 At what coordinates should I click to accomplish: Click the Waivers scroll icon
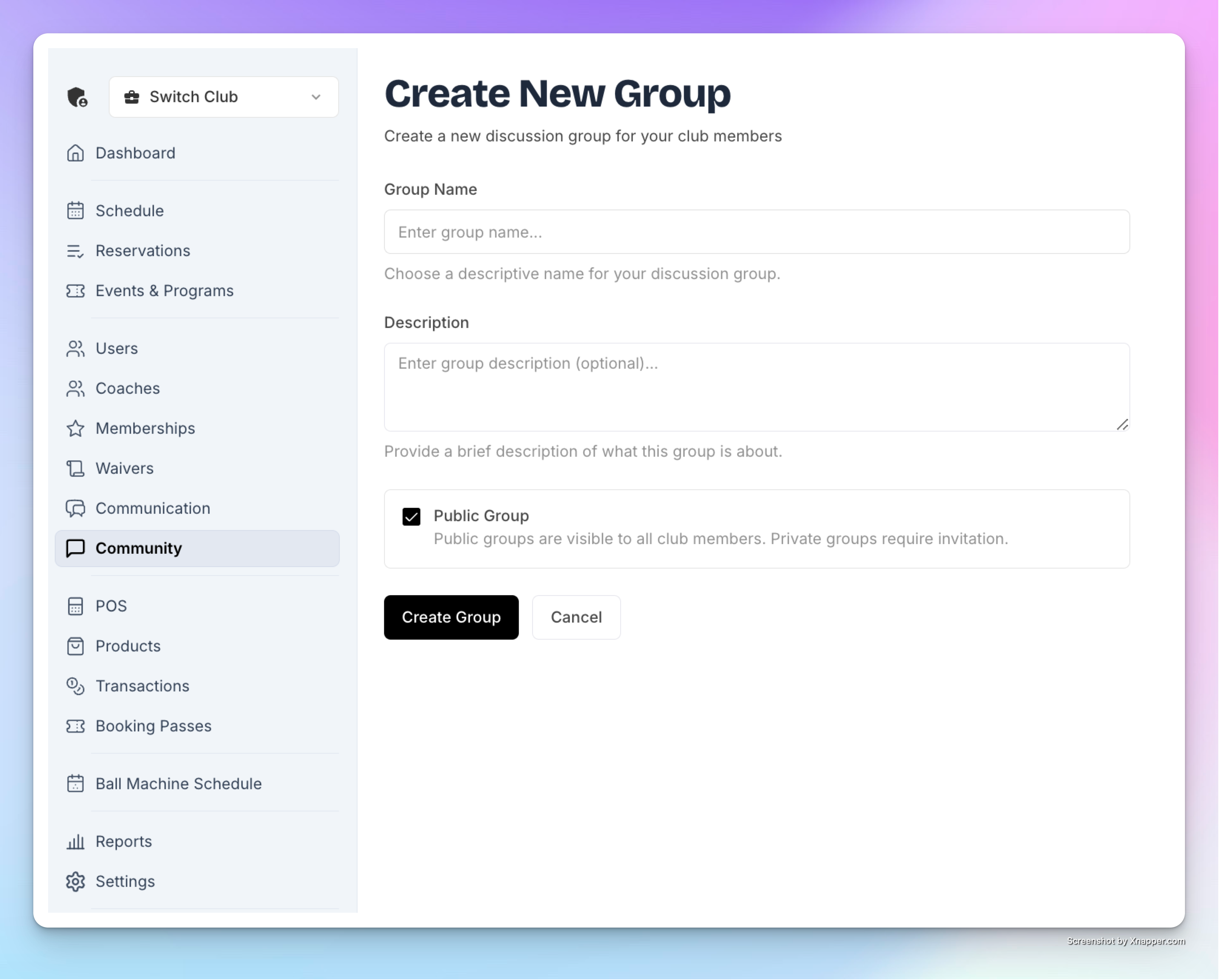[x=75, y=468]
